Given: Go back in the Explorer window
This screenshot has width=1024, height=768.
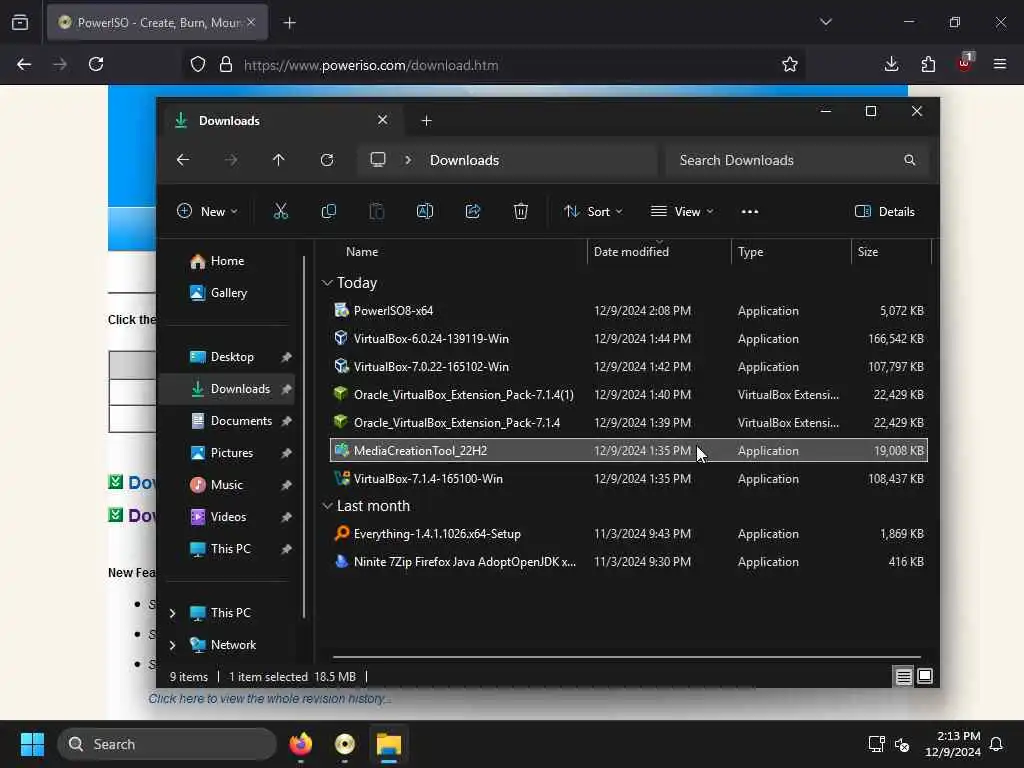Looking at the screenshot, I should click(183, 160).
